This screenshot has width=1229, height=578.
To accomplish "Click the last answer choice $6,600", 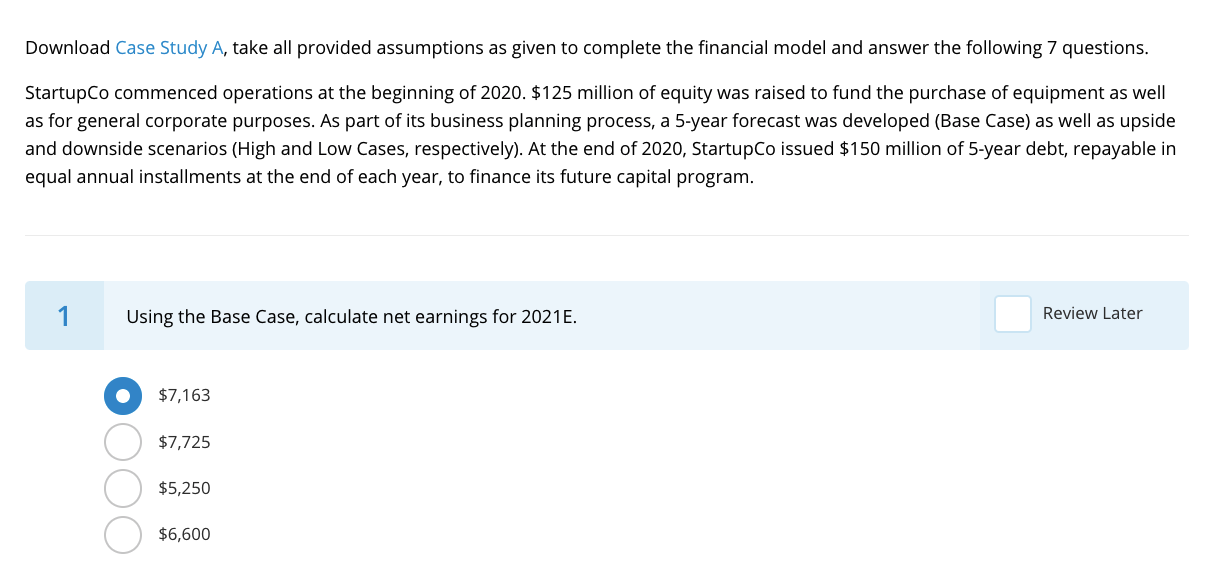I will 122,534.
